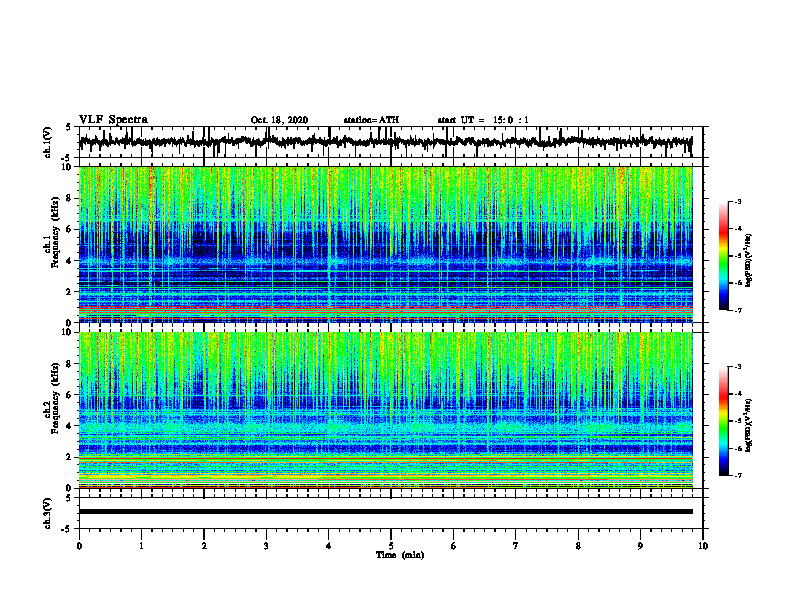Click the "start UT = 15:0 :1" text

coord(483,120)
